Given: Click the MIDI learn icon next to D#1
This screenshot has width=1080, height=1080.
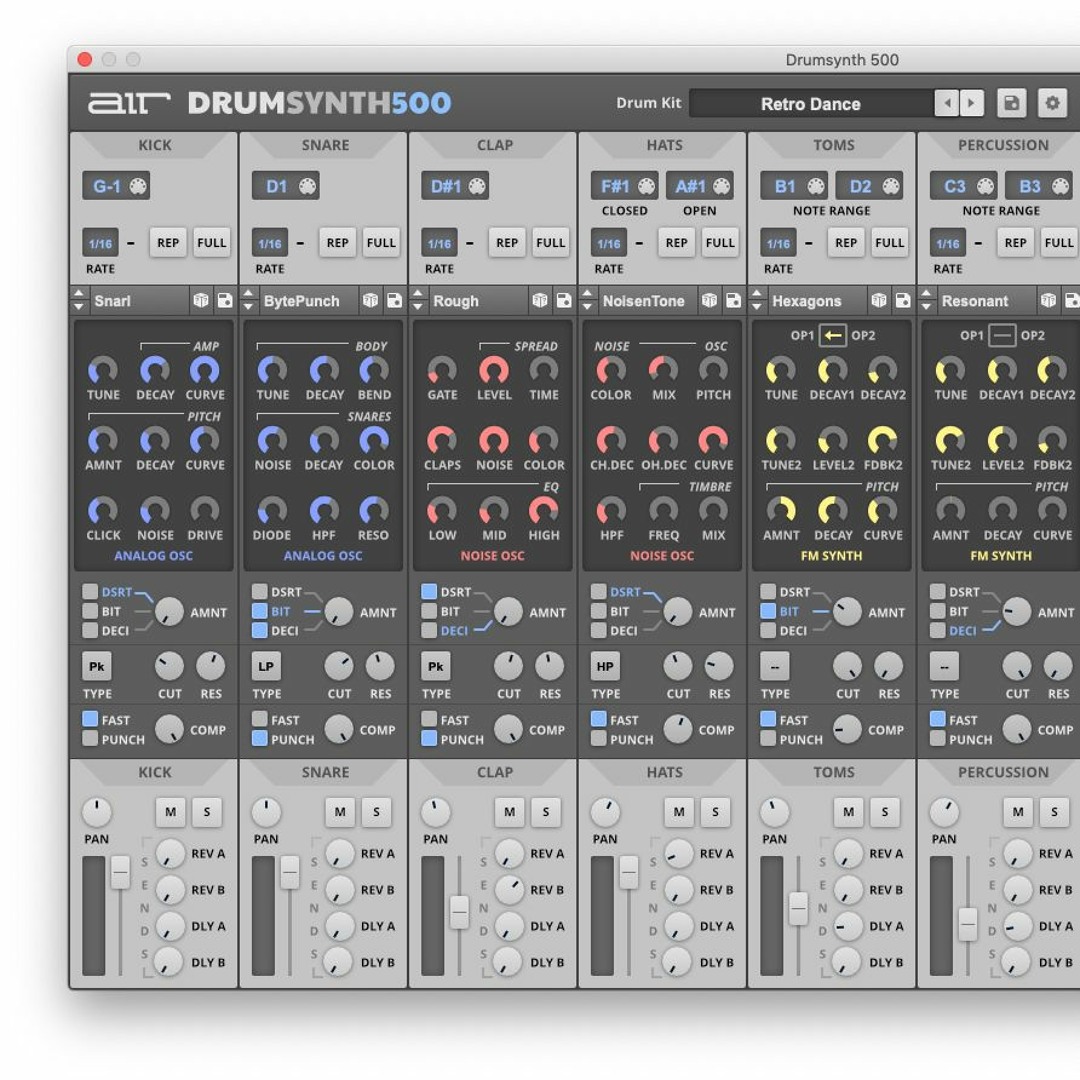Looking at the screenshot, I should (x=477, y=186).
